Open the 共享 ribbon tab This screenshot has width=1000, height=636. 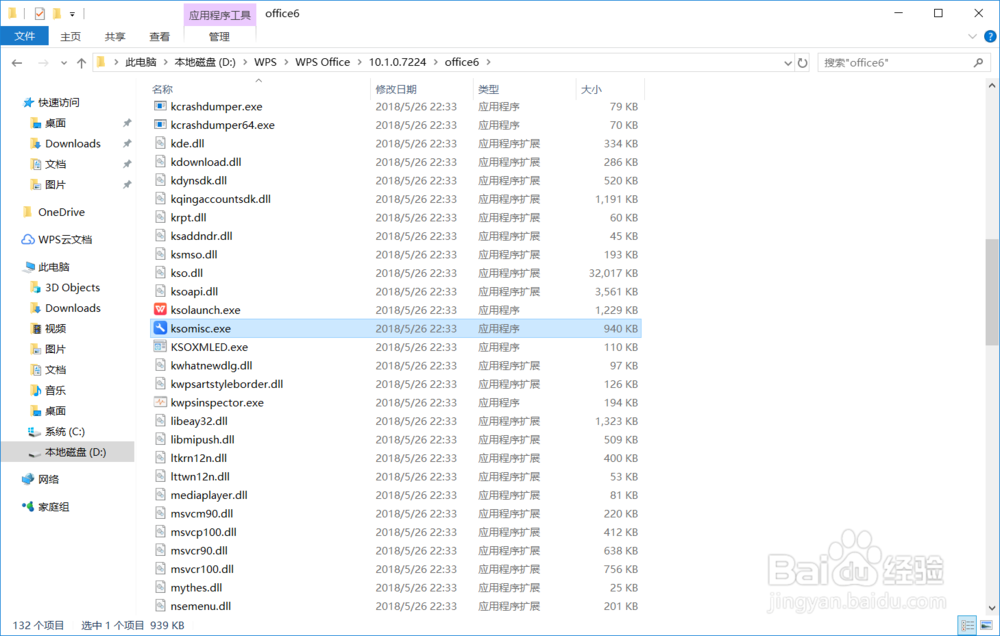(115, 36)
